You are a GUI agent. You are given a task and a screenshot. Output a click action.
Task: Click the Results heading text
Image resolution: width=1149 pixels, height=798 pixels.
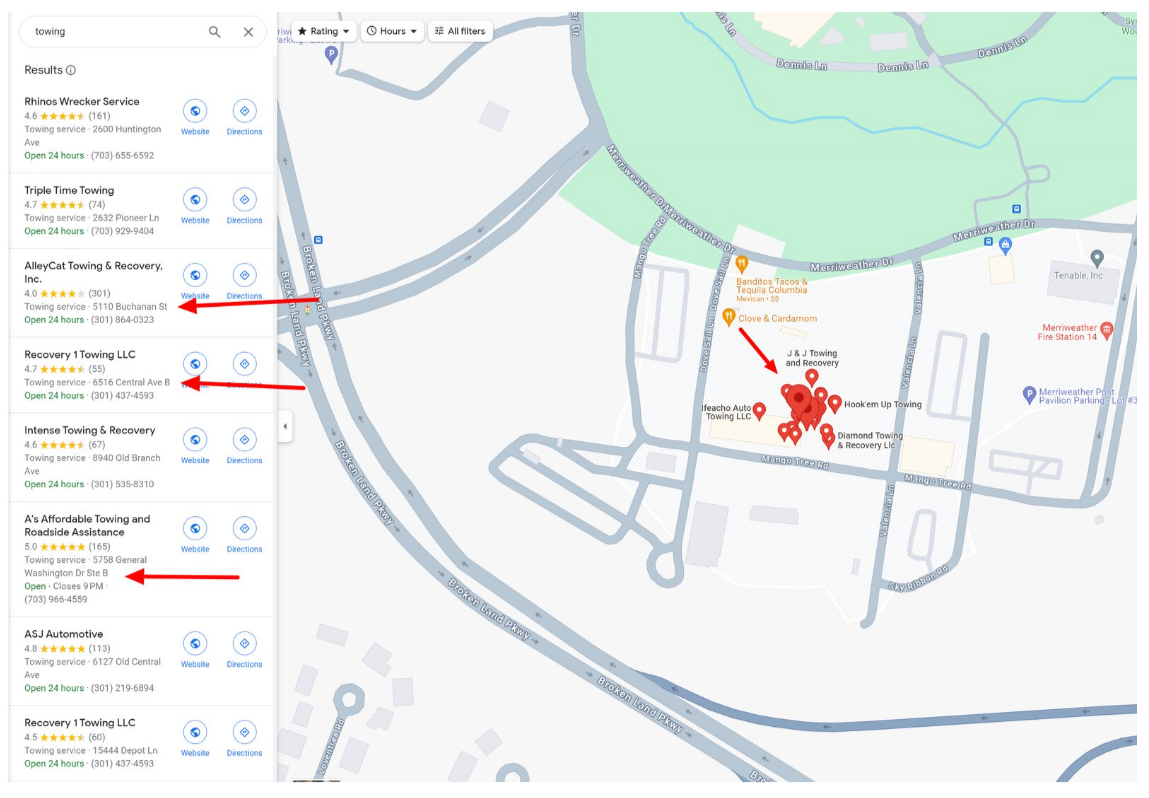(x=43, y=70)
